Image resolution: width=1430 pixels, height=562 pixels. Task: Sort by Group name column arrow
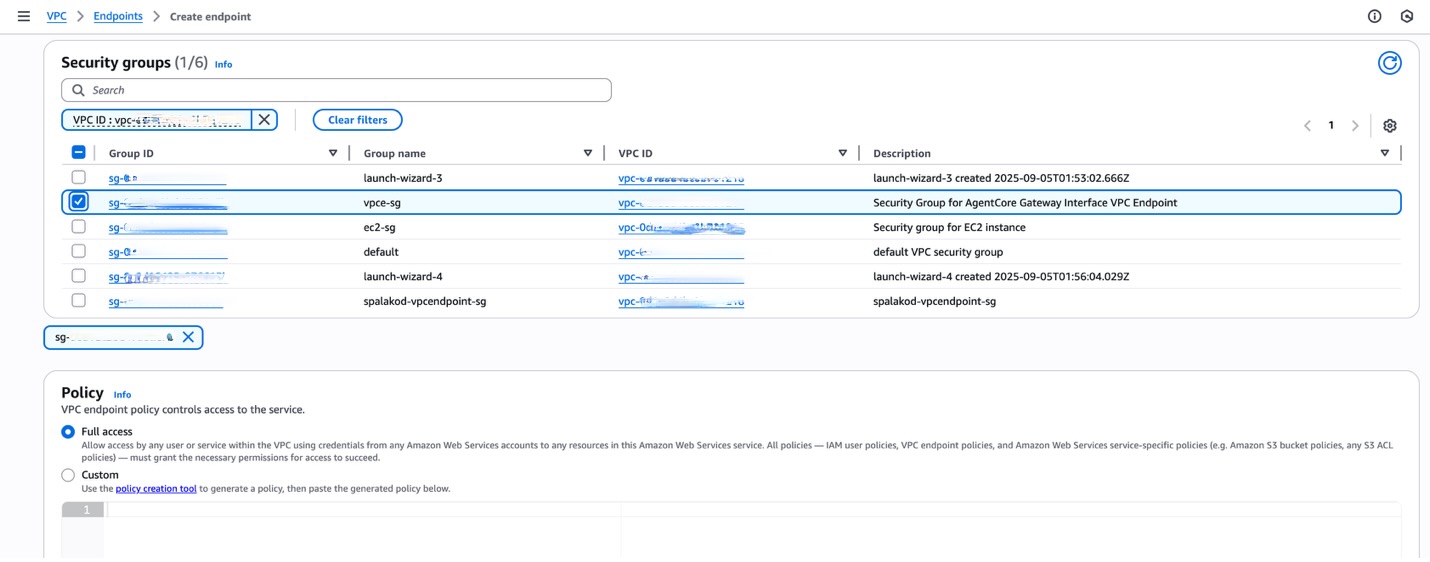pos(588,153)
